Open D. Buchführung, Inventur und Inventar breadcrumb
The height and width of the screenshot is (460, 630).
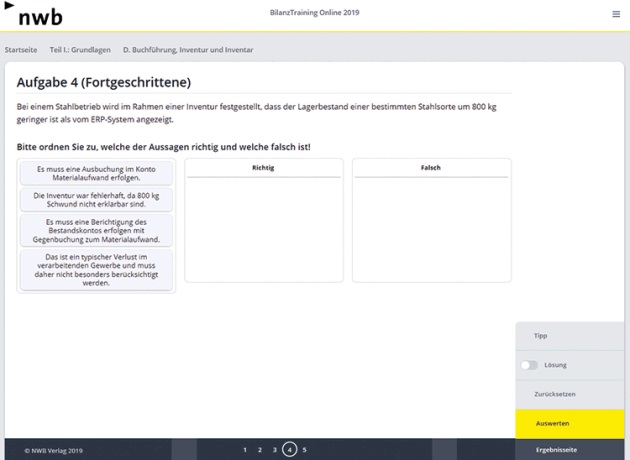[188, 49]
